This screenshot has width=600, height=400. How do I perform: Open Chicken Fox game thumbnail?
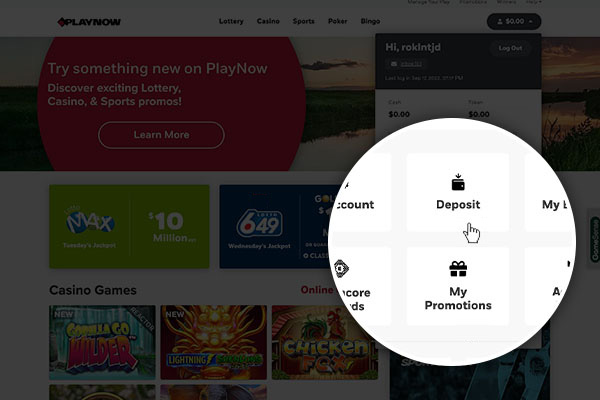coord(325,342)
